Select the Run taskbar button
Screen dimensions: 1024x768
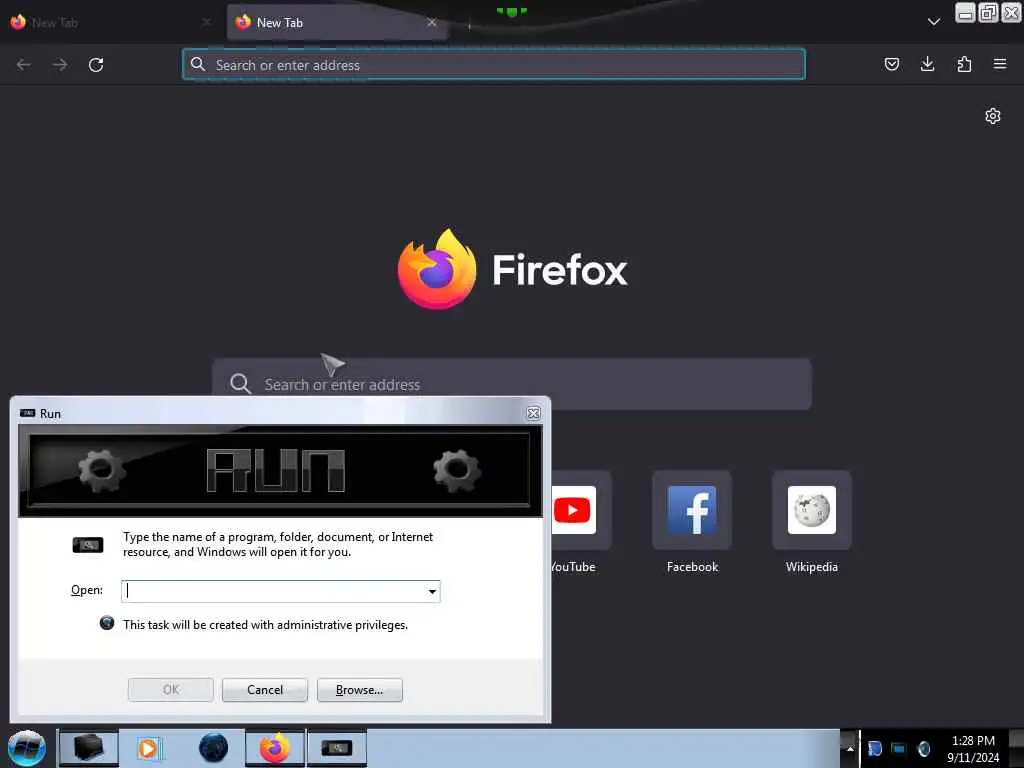337,748
